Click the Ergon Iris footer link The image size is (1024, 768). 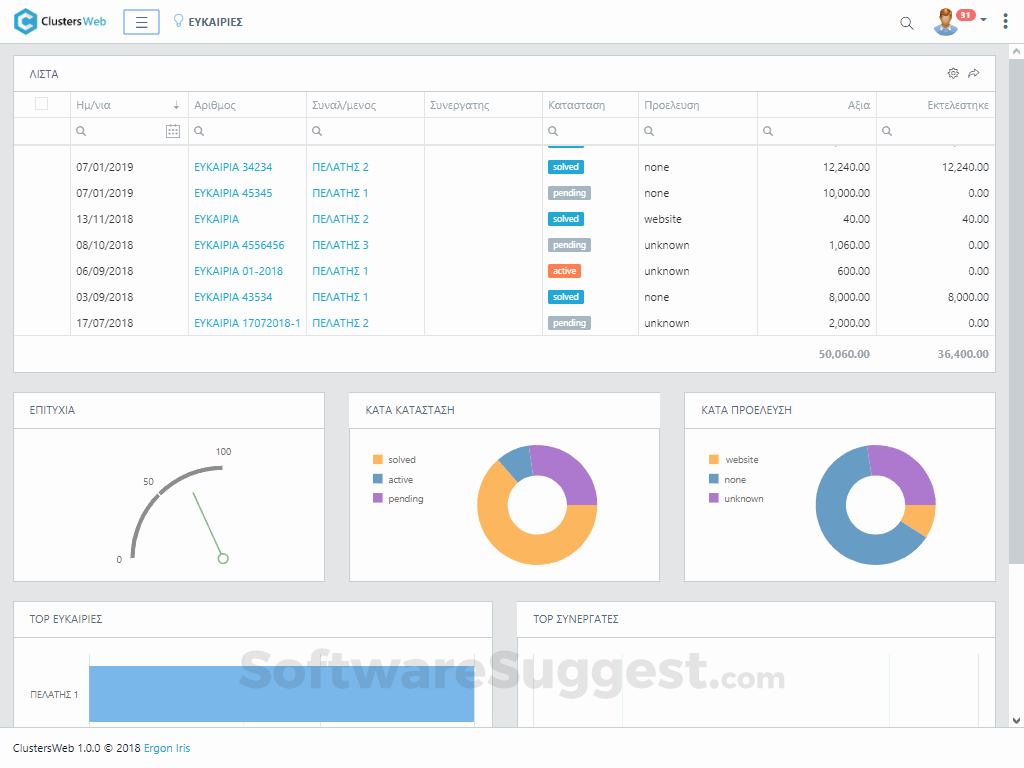(166, 747)
